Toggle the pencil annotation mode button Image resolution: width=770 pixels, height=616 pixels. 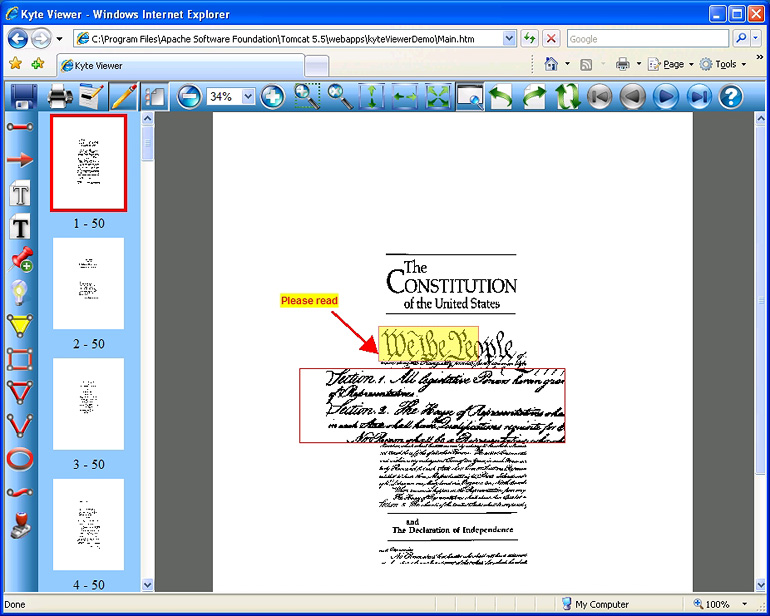click(x=124, y=96)
